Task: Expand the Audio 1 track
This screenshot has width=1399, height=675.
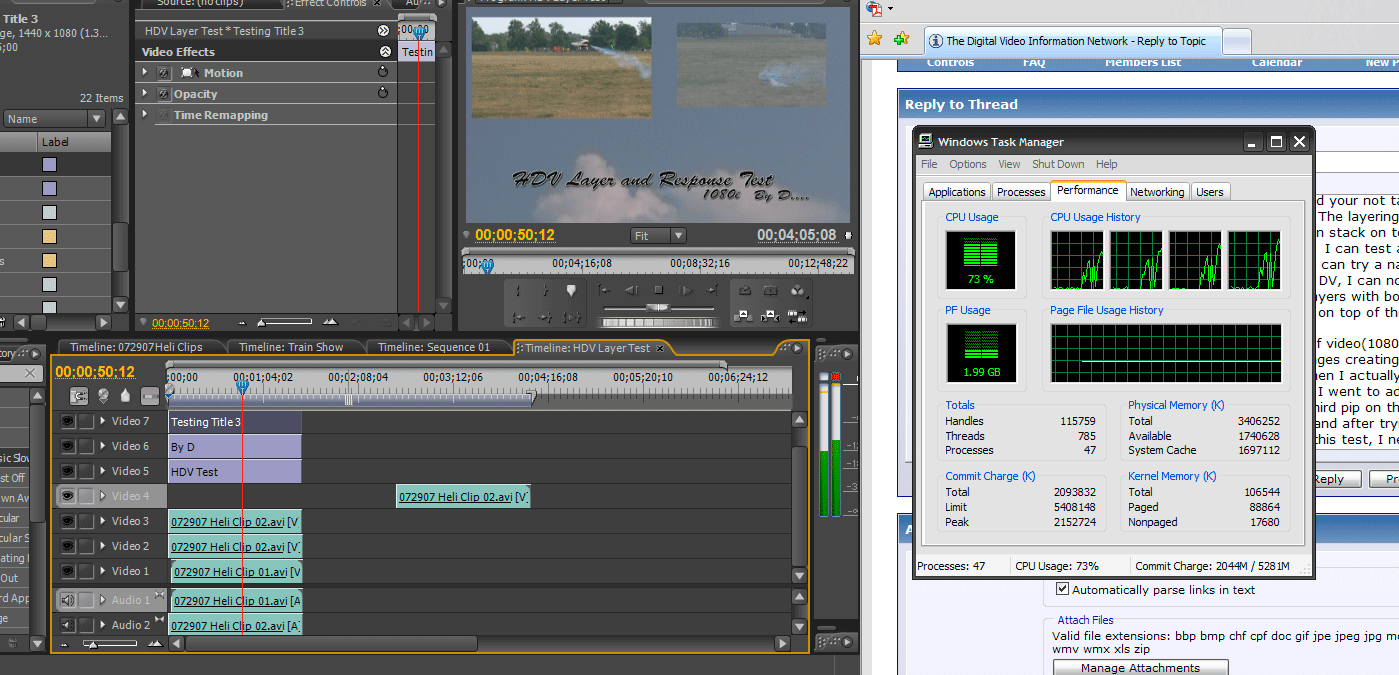Action: tap(103, 600)
